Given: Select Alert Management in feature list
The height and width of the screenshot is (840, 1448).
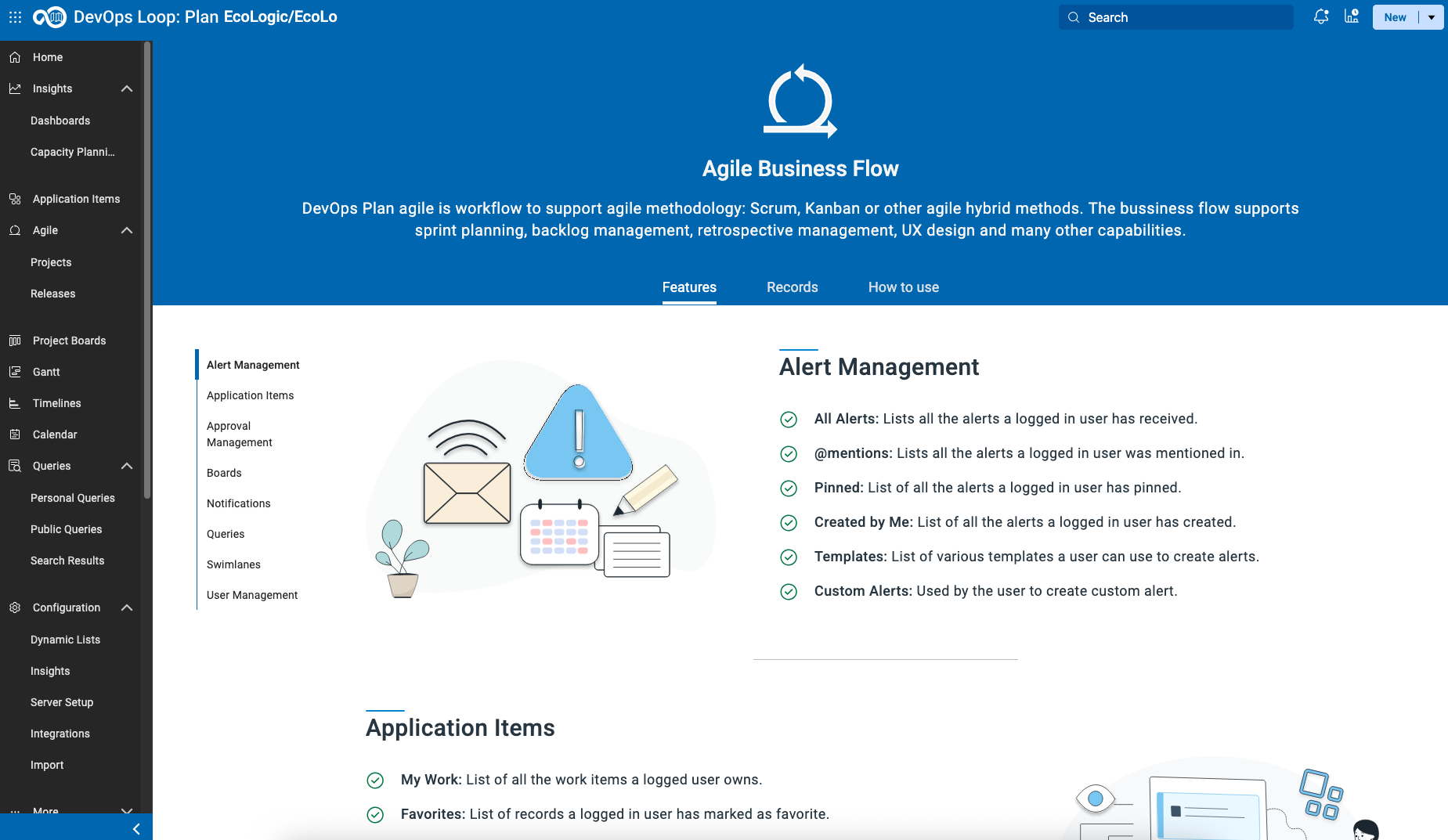Looking at the screenshot, I should 253,365.
